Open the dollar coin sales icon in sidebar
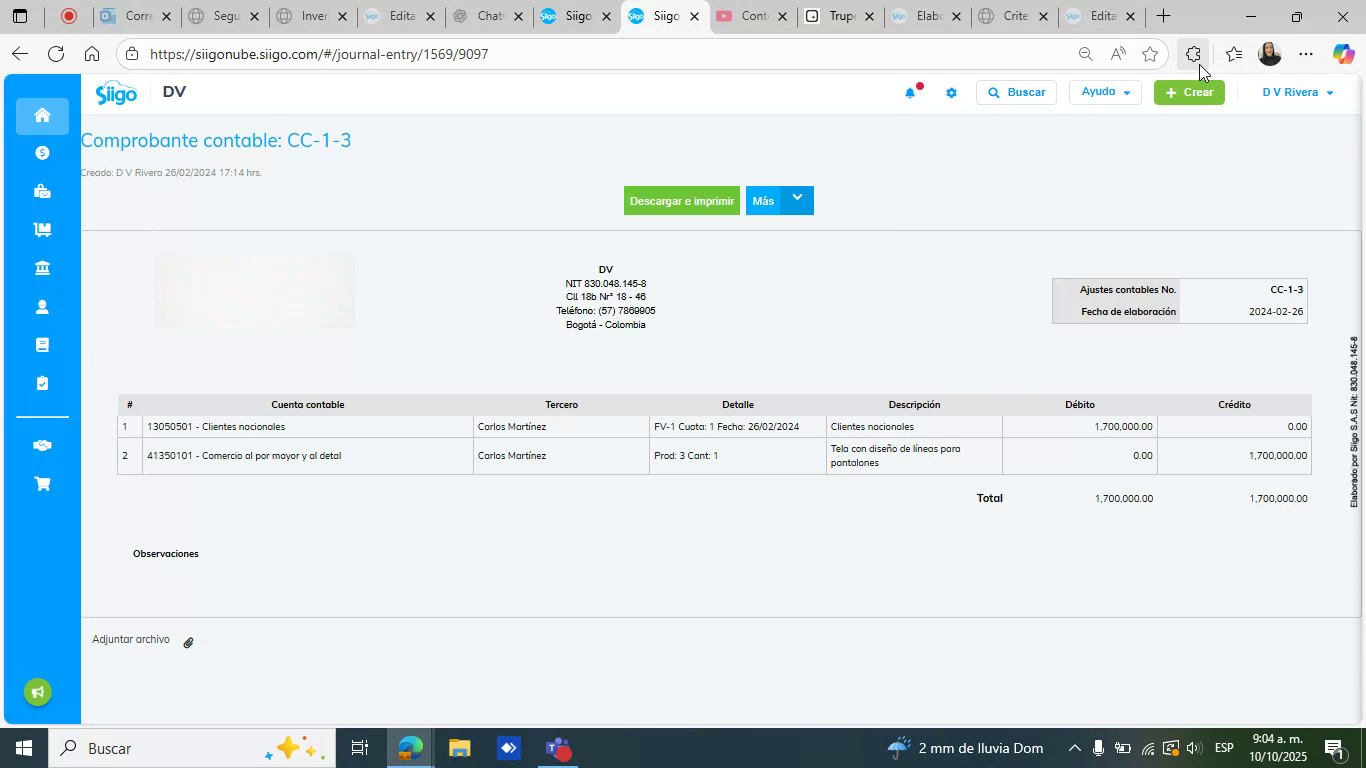1366x768 pixels. point(42,153)
